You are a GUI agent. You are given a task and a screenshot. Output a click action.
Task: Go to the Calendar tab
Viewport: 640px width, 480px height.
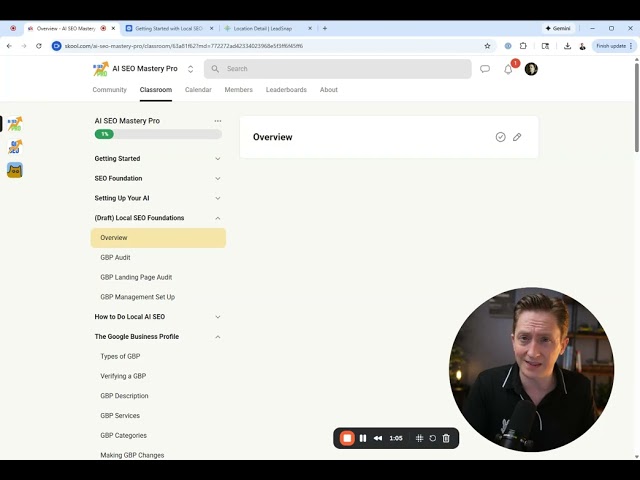(x=198, y=90)
